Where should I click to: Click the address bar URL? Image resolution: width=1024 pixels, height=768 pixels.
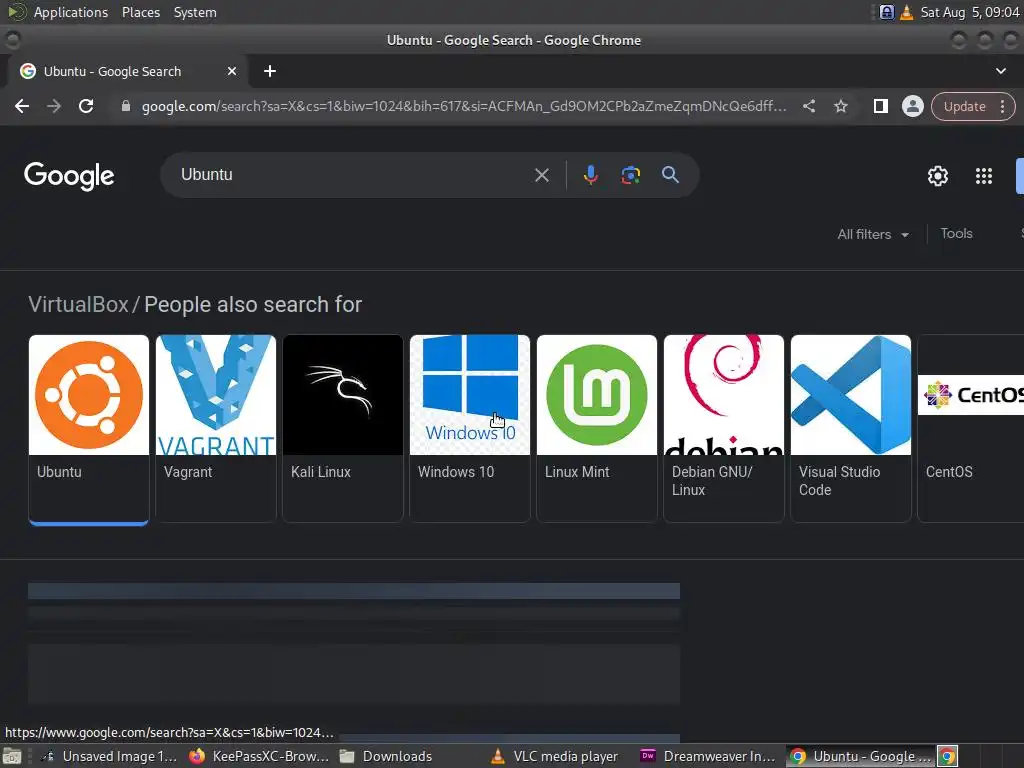tap(464, 106)
